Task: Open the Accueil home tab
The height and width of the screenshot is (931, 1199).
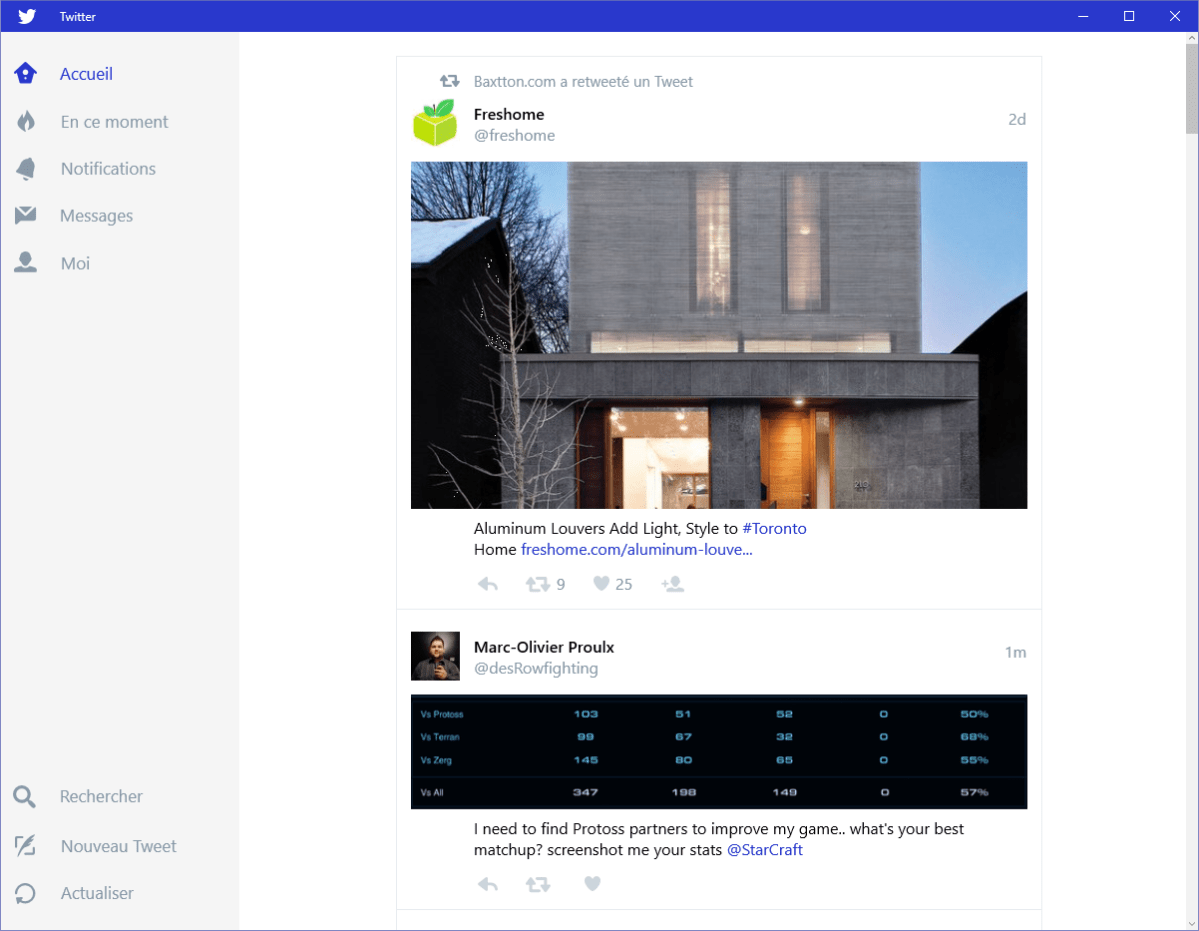Action: pos(86,74)
